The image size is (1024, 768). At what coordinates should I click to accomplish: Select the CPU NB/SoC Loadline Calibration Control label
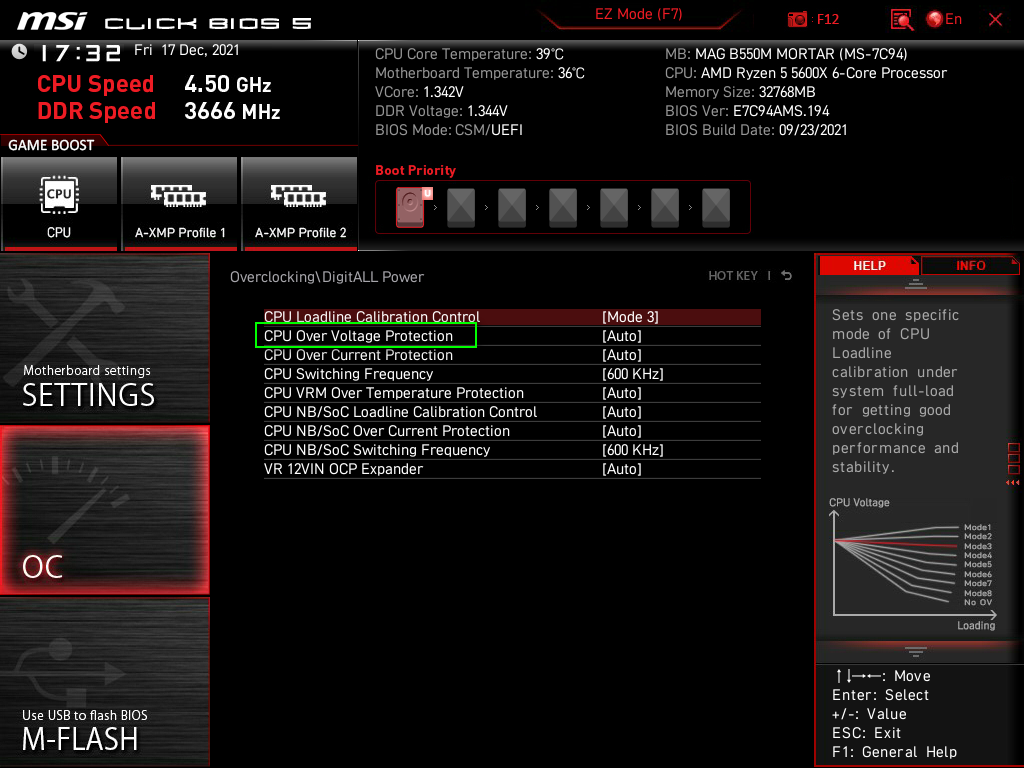[x=400, y=411]
